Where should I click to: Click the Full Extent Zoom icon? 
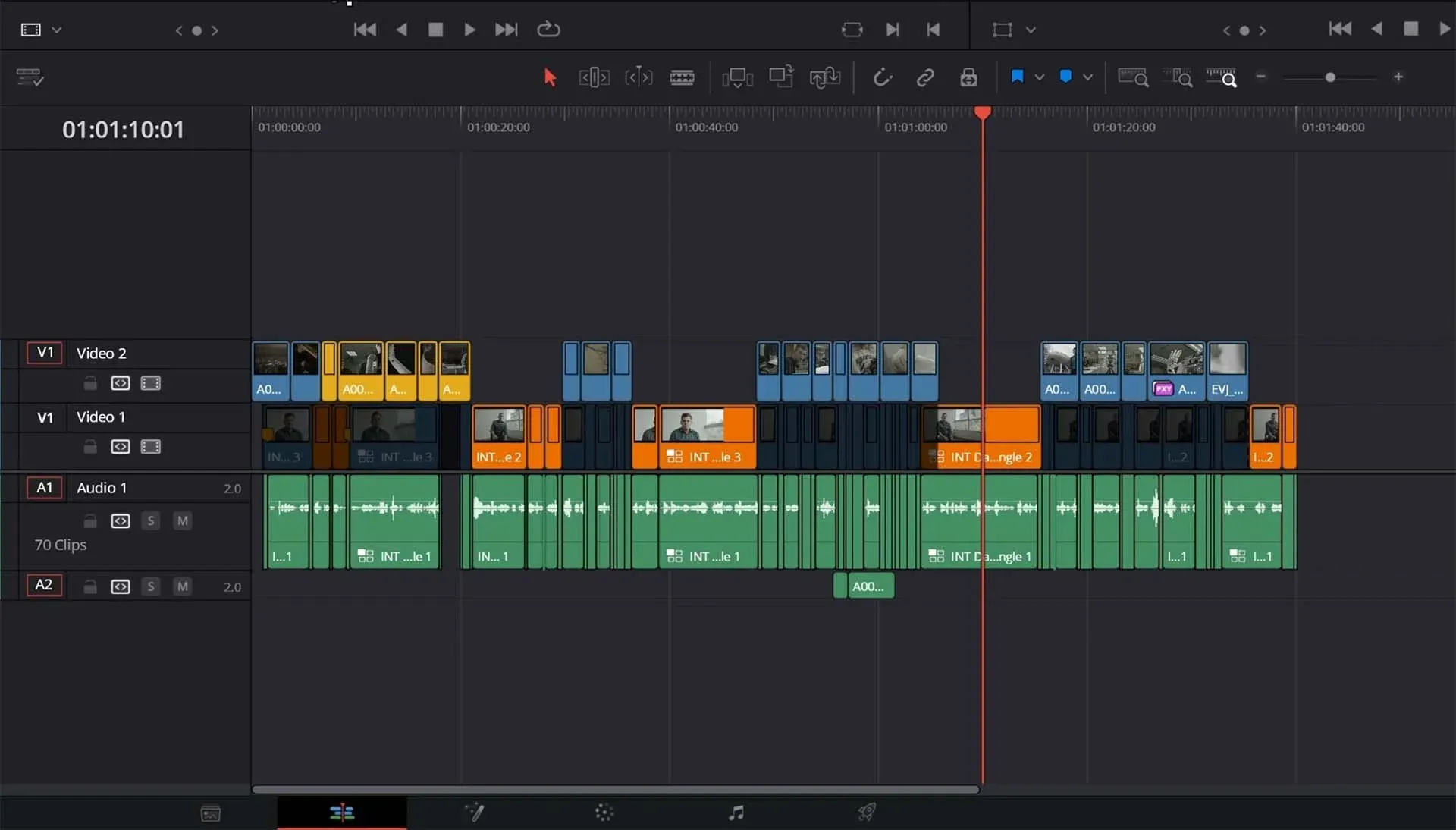pos(1133,77)
